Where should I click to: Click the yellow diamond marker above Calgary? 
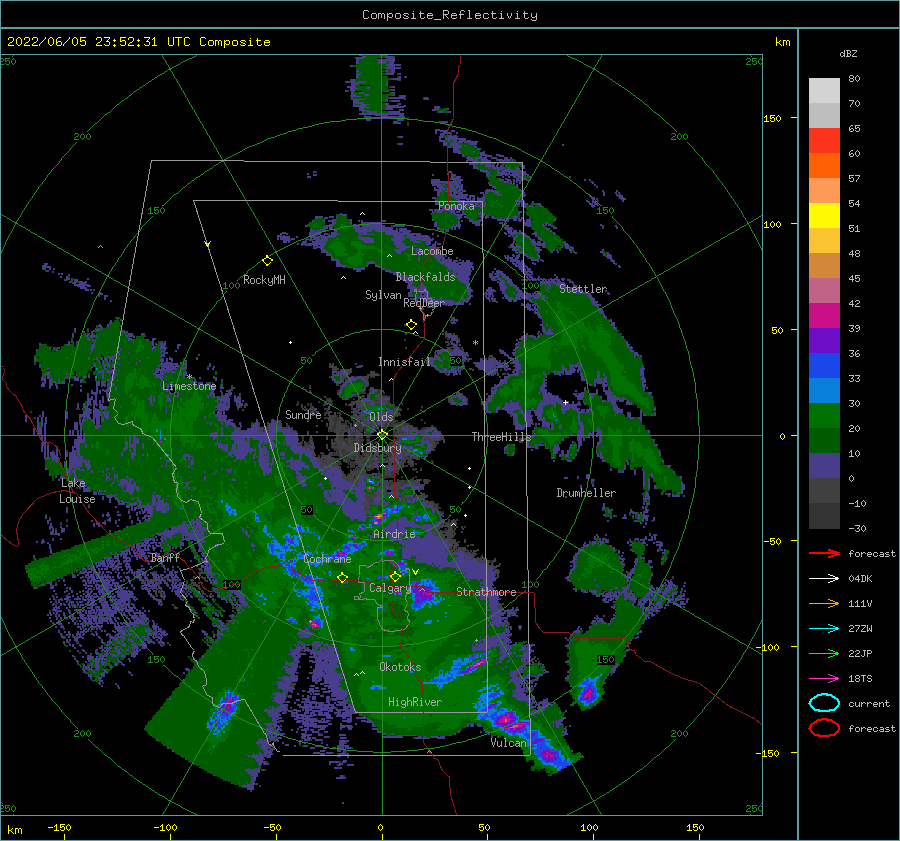(x=395, y=576)
